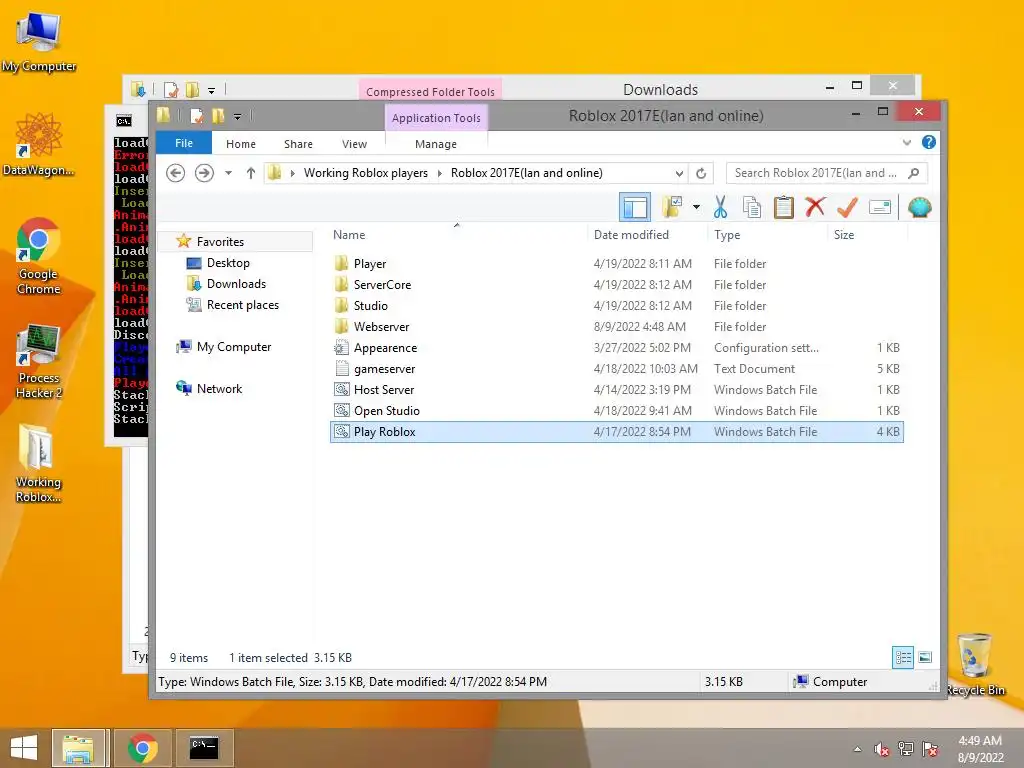Viewport: 1024px width, 768px height.
Task: Open the folder options toolbar icon
Action: pyautogui.click(x=672, y=208)
